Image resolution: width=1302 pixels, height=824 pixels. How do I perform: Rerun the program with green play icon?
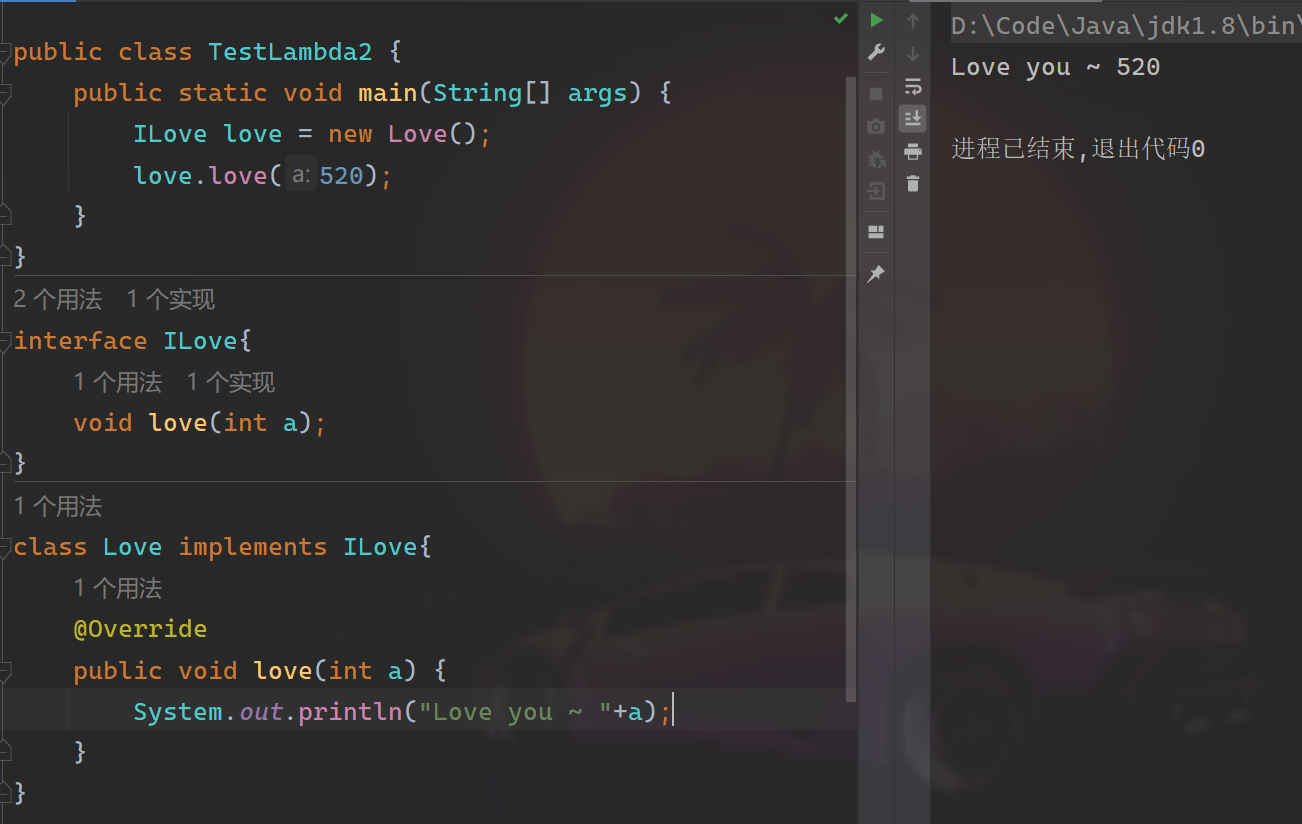click(x=876, y=20)
